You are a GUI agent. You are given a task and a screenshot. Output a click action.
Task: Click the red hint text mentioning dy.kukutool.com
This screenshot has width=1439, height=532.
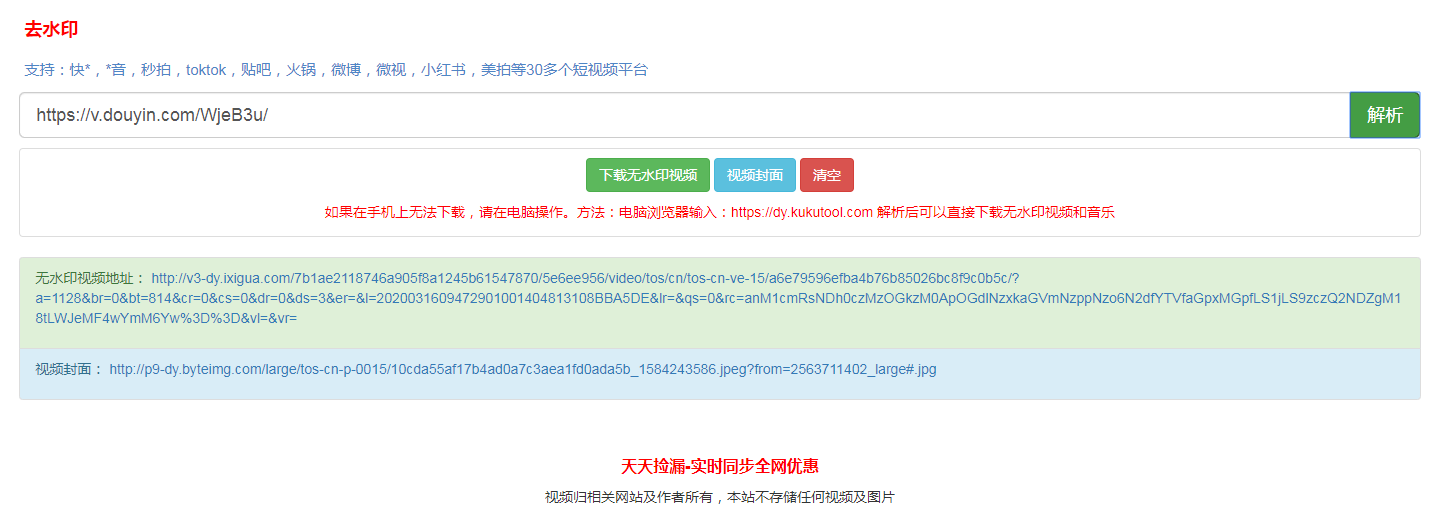click(720, 212)
